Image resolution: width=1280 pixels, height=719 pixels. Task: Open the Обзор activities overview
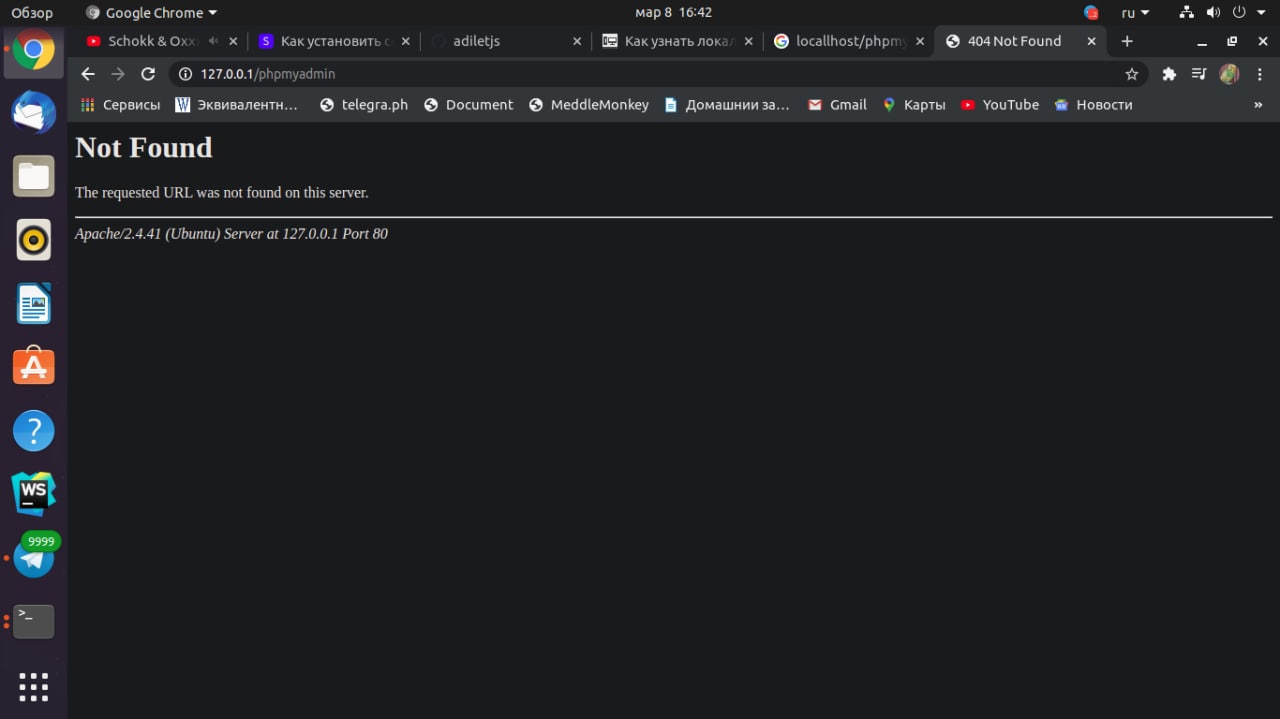pyautogui.click(x=32, y=13)
